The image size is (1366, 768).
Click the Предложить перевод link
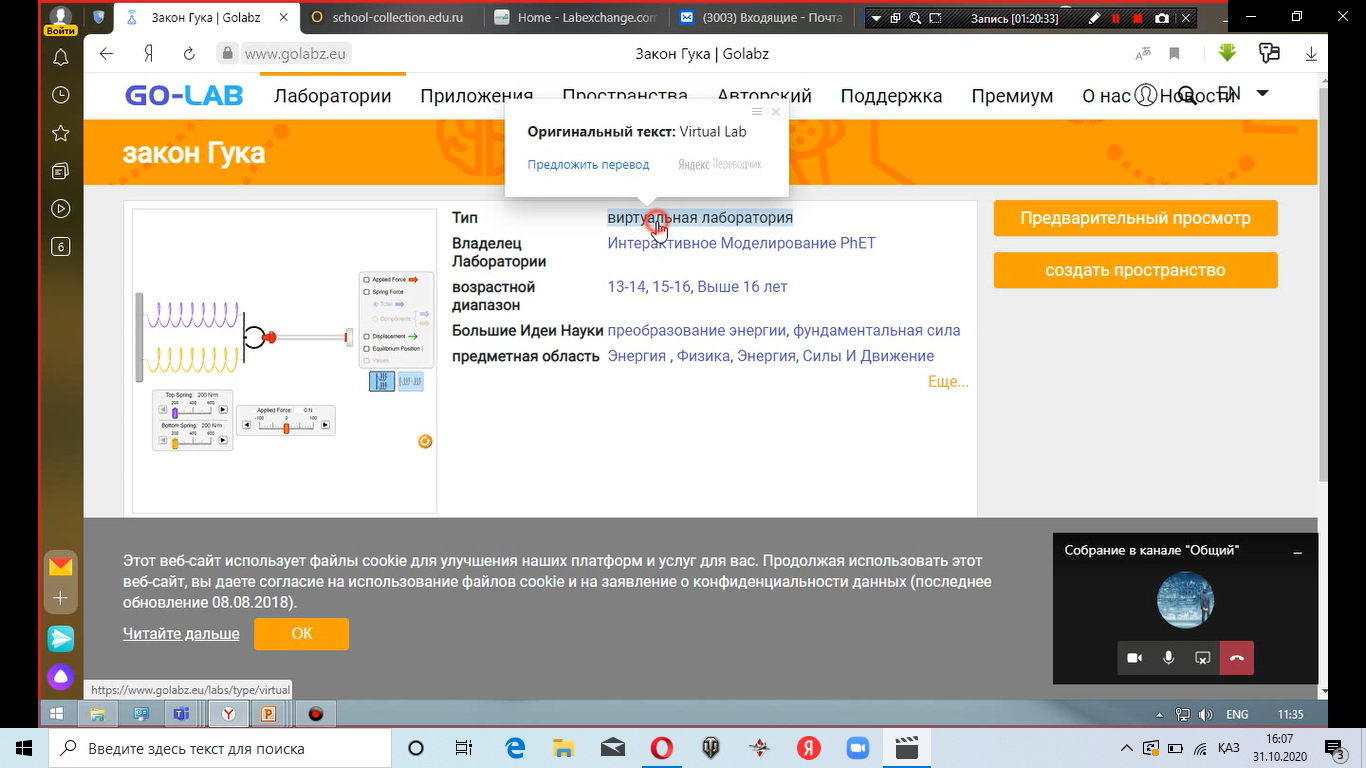[588, 165]
